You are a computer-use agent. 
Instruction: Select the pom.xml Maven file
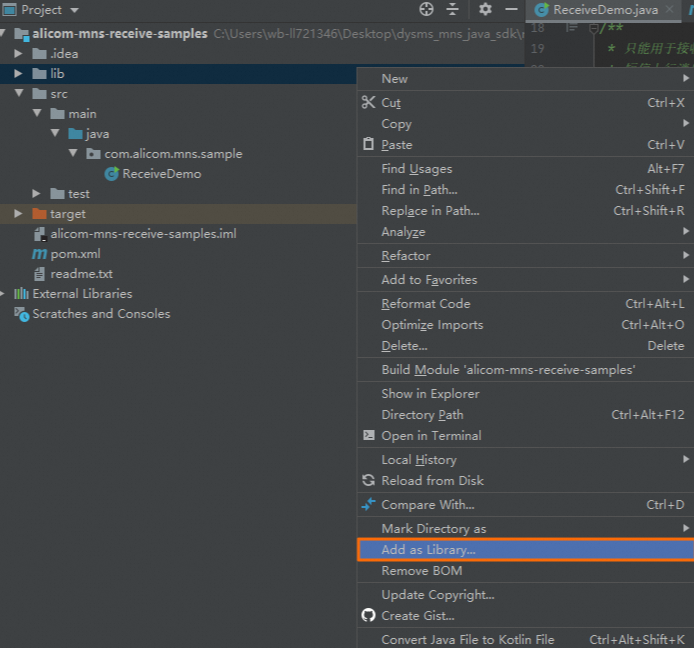tap(66, 254)
